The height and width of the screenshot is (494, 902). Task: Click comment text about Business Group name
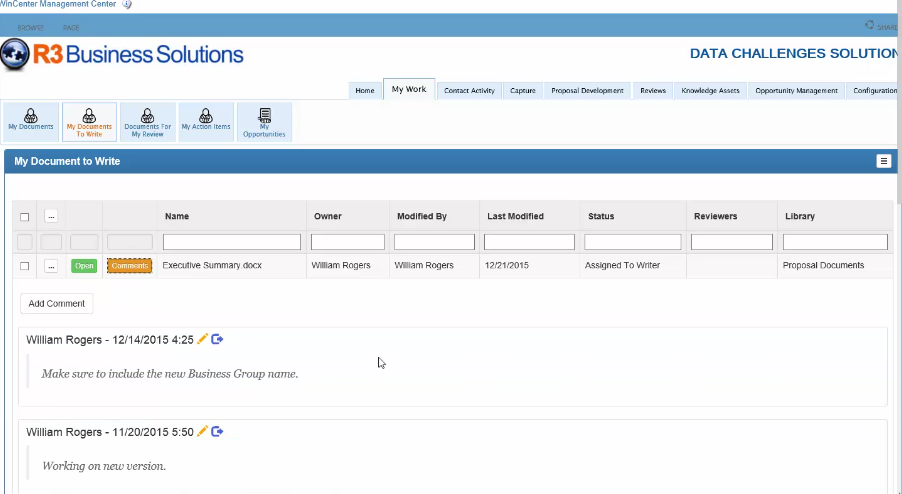(x=170, y=374)
